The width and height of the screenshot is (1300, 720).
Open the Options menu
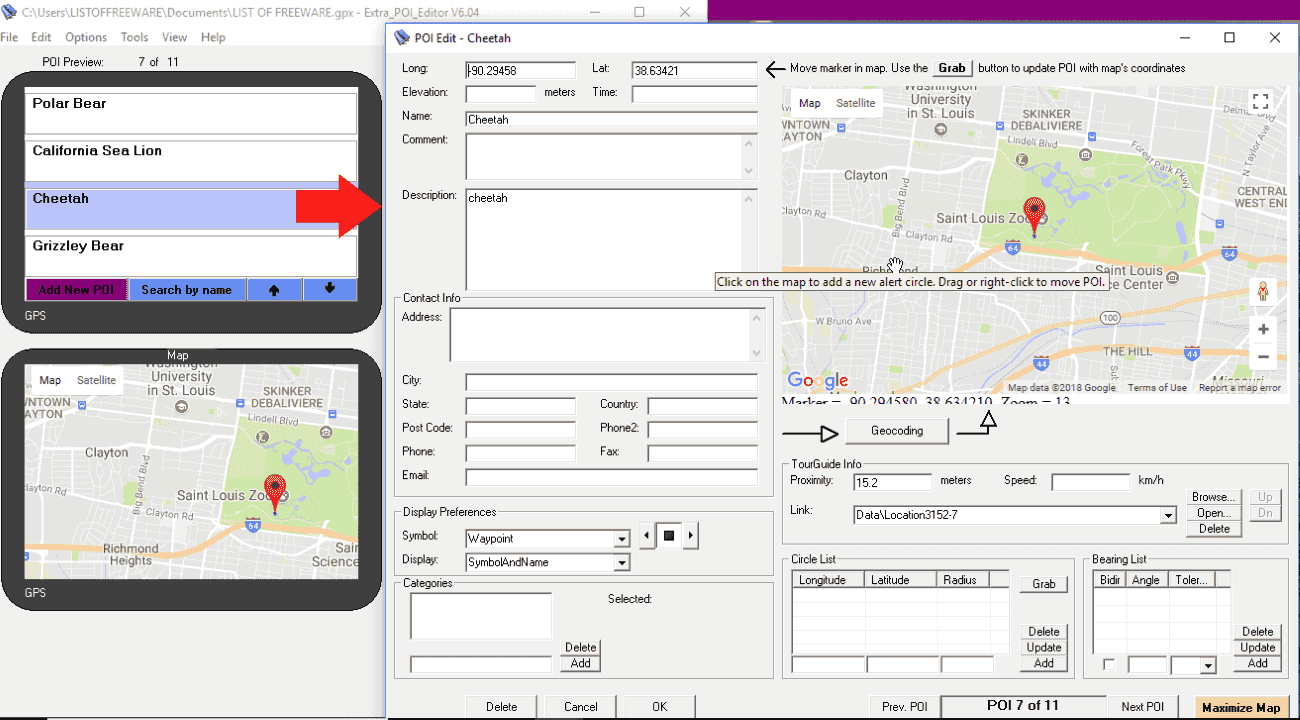(x=86, y=37)
